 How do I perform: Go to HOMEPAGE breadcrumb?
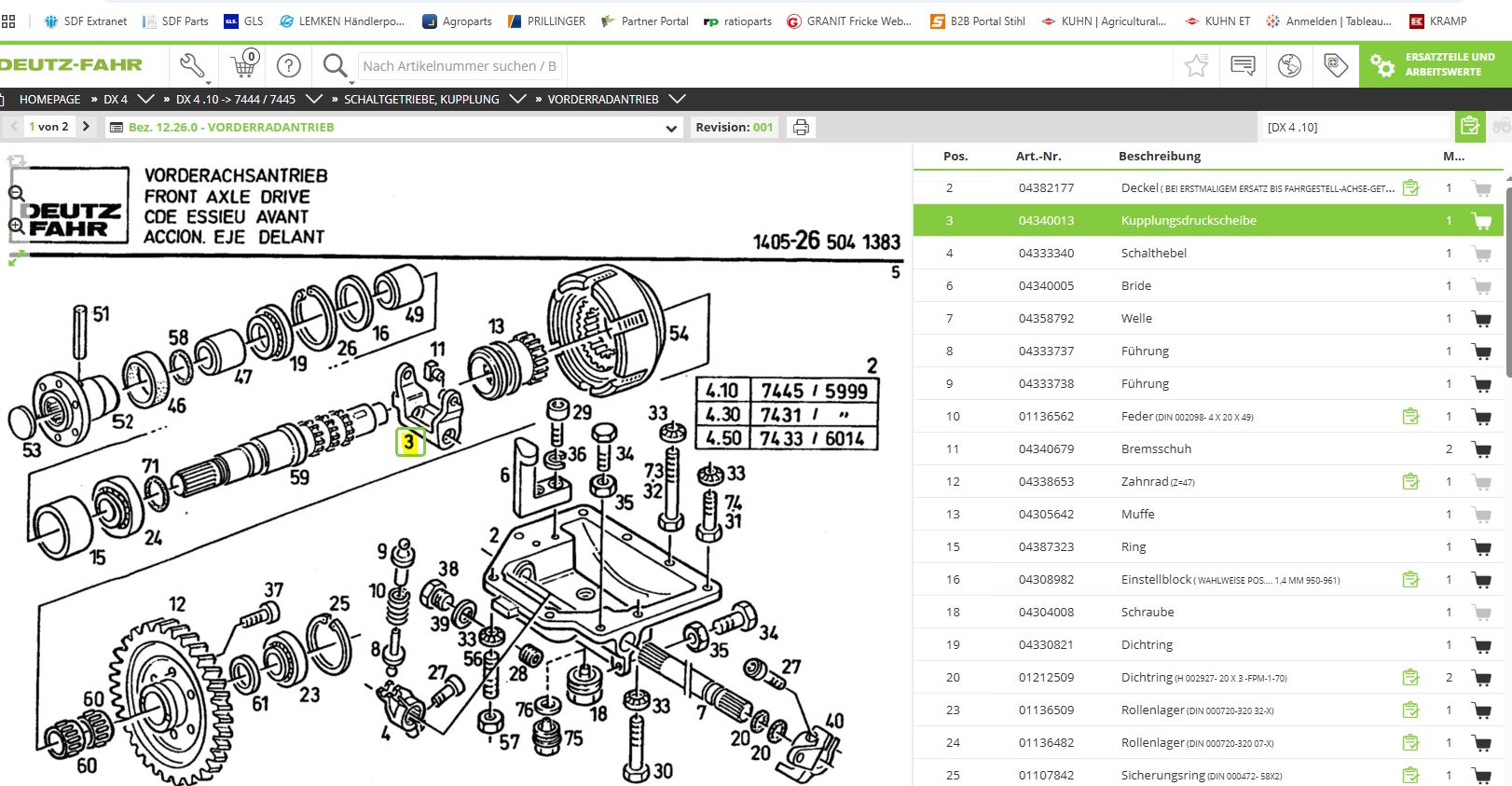pyautogui.click(x=49, y=99)
